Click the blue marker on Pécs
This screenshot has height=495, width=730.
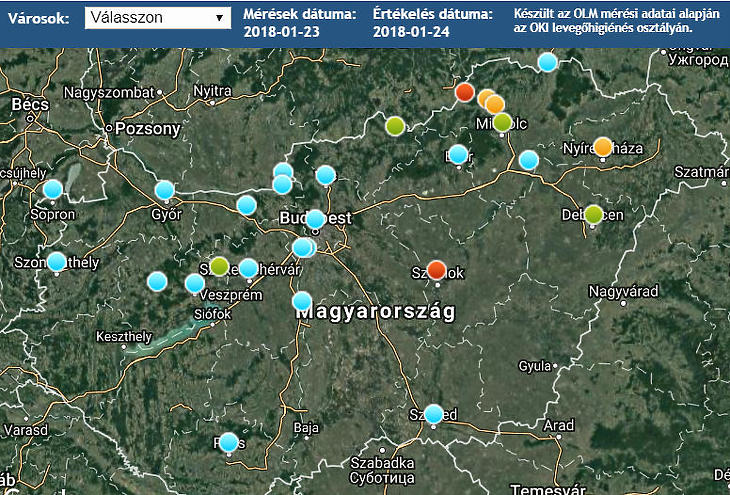pos(229,442)
